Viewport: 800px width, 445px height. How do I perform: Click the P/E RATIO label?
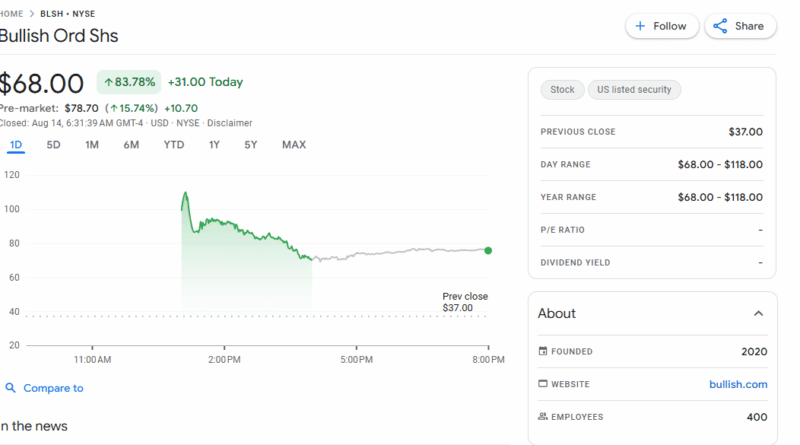tap(562, 230)
